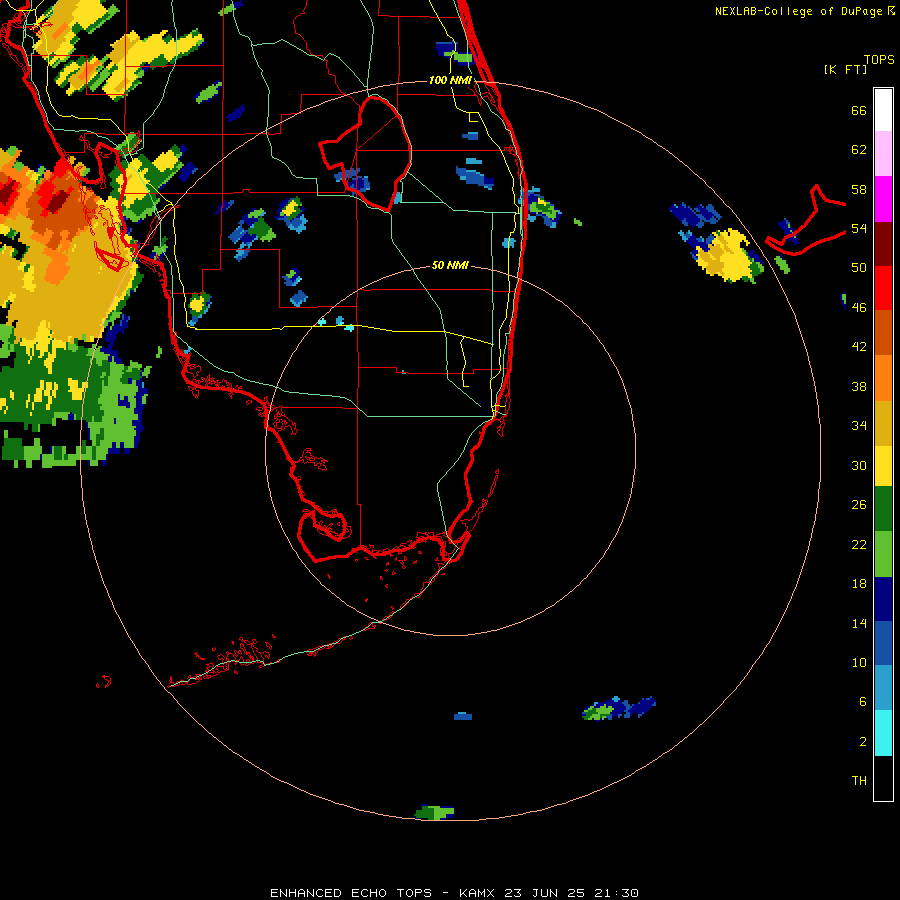
Task: Click the [K FT] units label
Action: click(x=845, y=69)
